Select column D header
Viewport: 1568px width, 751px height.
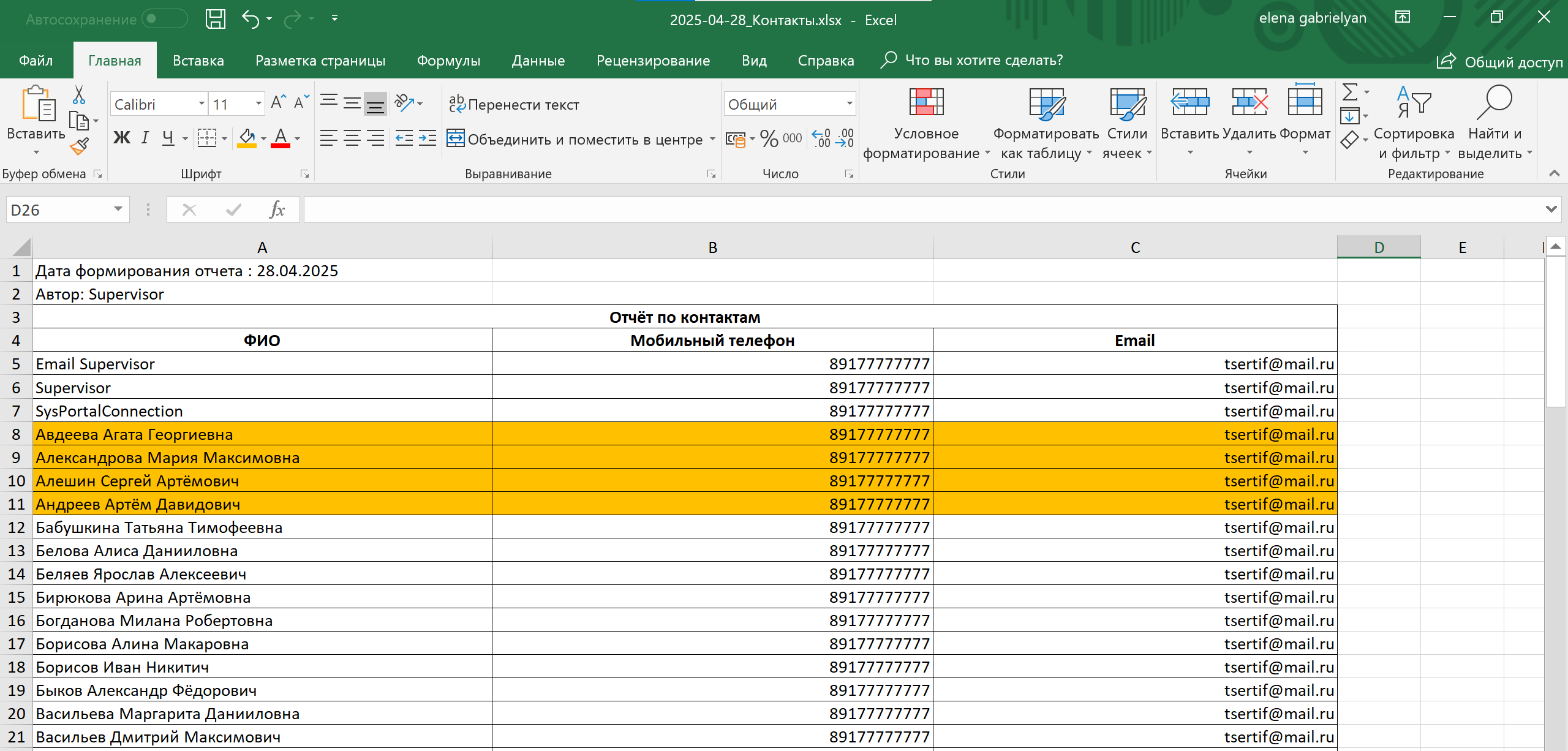click(x=1379, y=247)
